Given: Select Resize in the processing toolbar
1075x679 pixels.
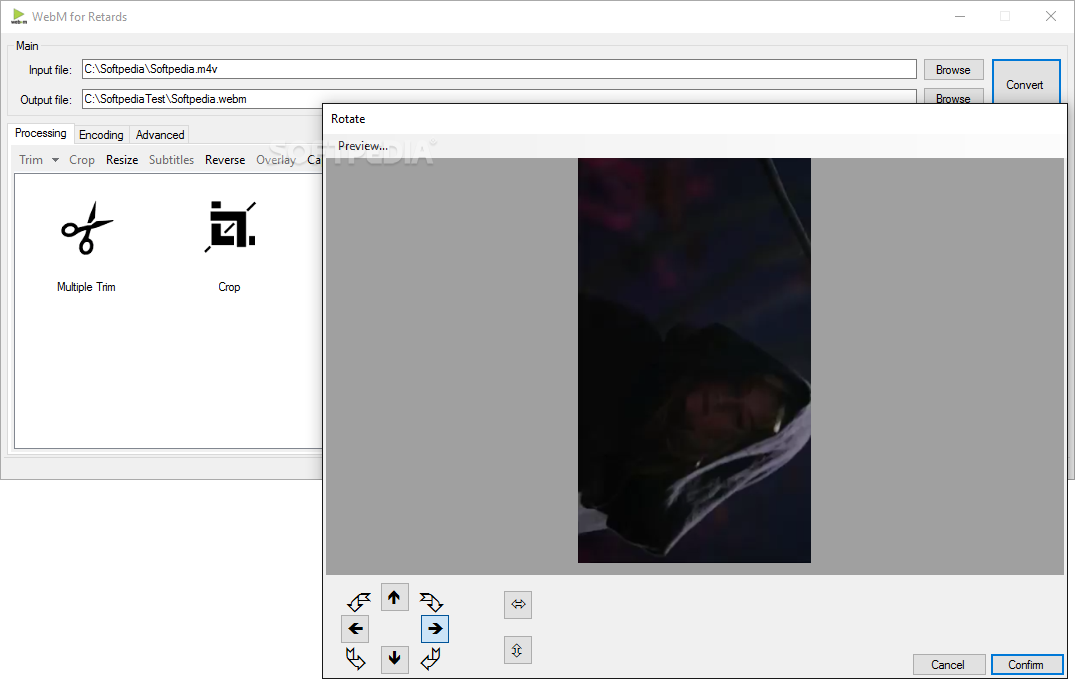Looking at the screenshot, I should click(122, 160).
